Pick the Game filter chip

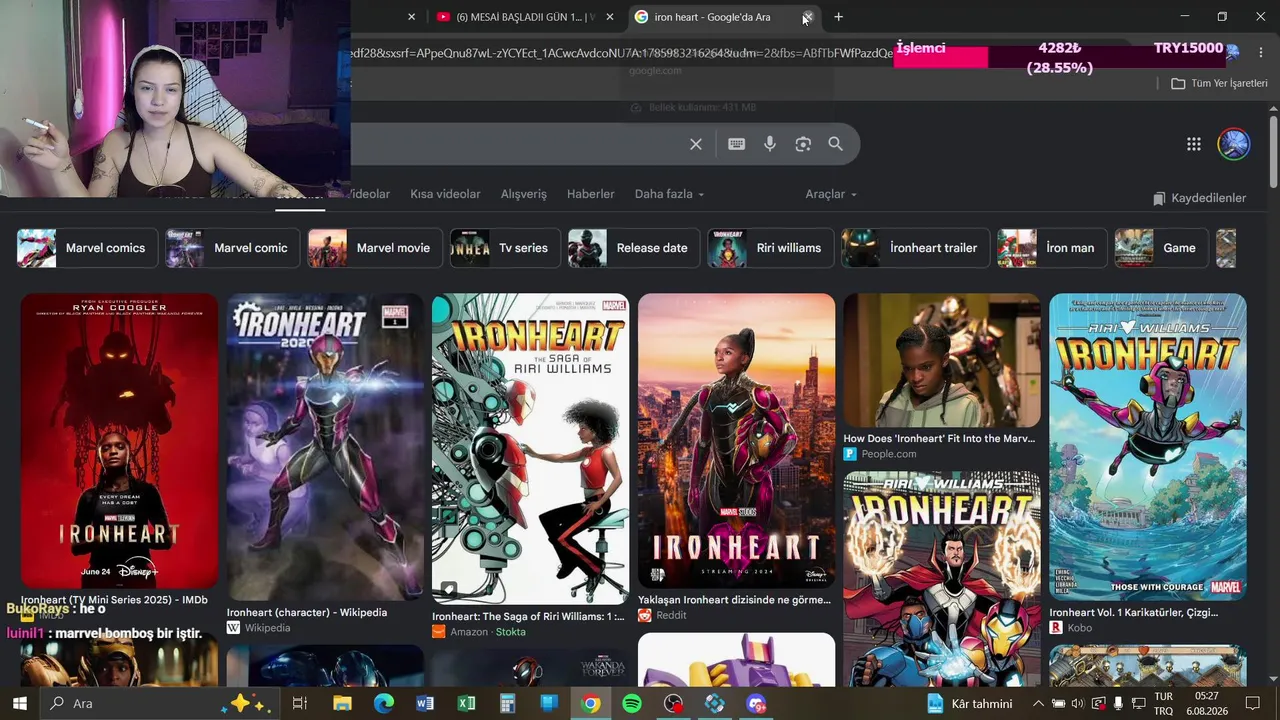pos(1162,248)
